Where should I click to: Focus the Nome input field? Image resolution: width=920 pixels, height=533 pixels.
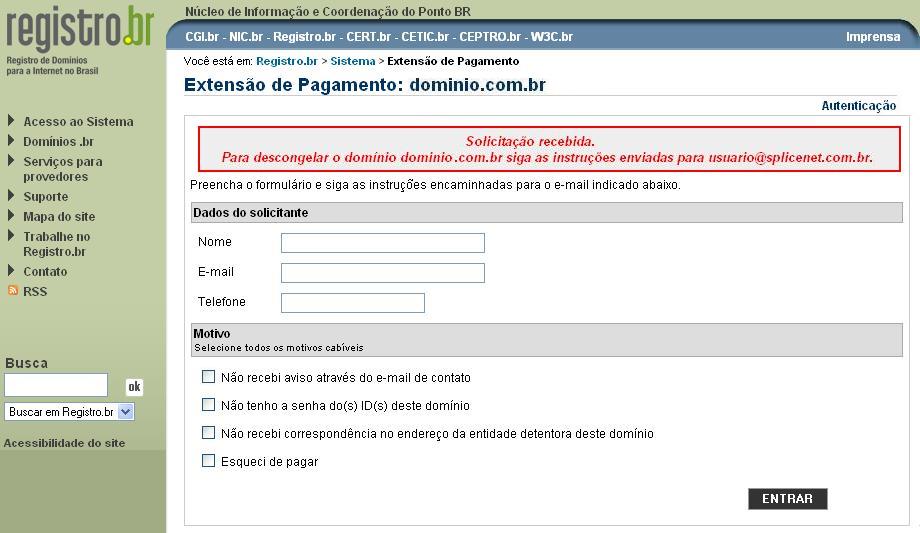coord(383,242)
